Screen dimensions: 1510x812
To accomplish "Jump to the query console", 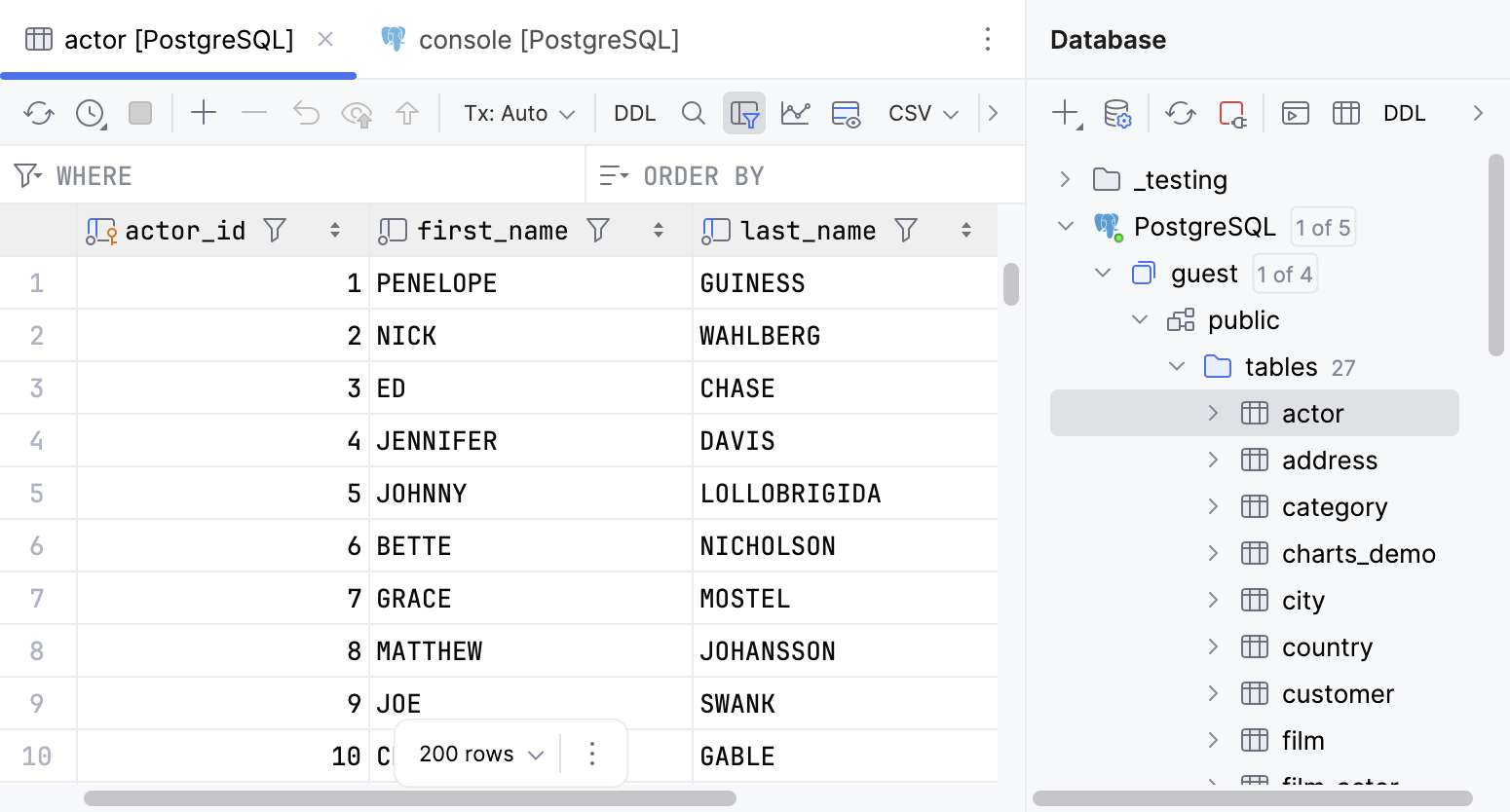I will [x=1296, y=113].
